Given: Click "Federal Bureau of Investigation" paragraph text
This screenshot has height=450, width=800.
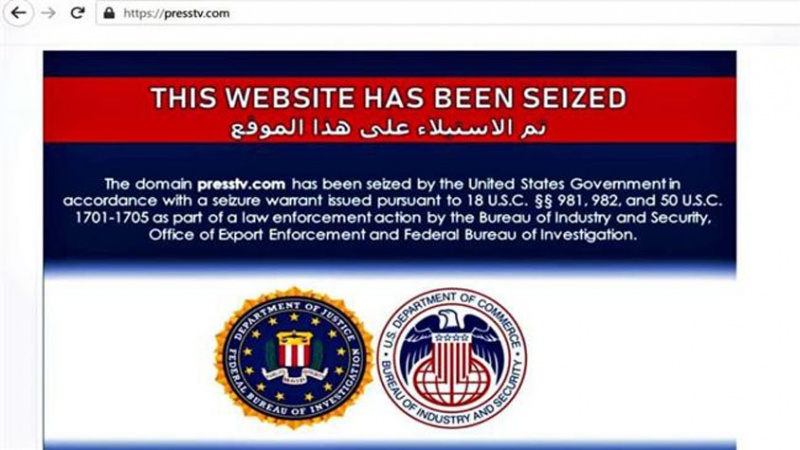Looking at the screenshot, I should pyautogui.click(x=520, y=235).
